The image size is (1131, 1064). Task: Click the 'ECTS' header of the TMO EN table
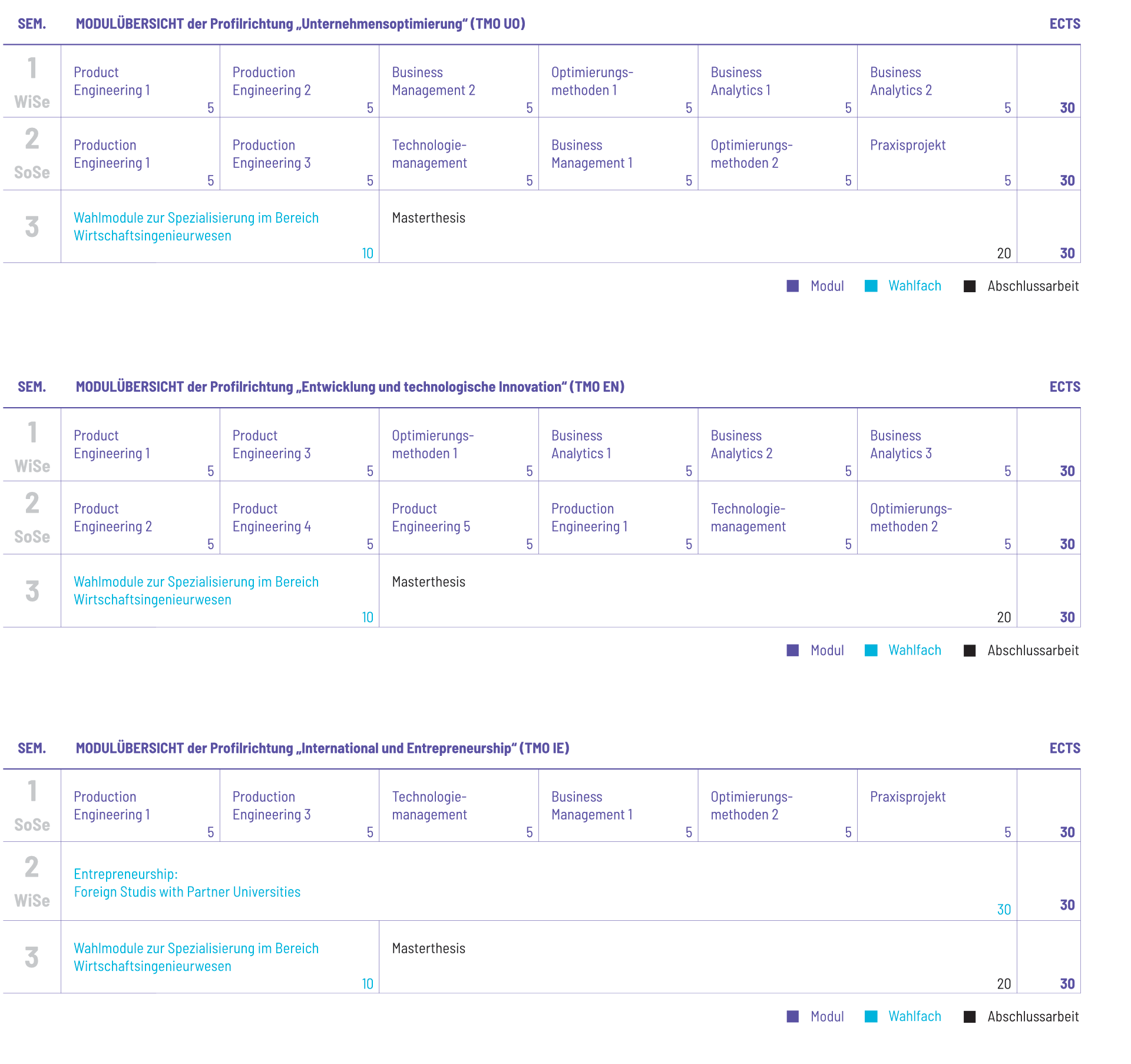pyautogui.click(x=1065, y=386)
